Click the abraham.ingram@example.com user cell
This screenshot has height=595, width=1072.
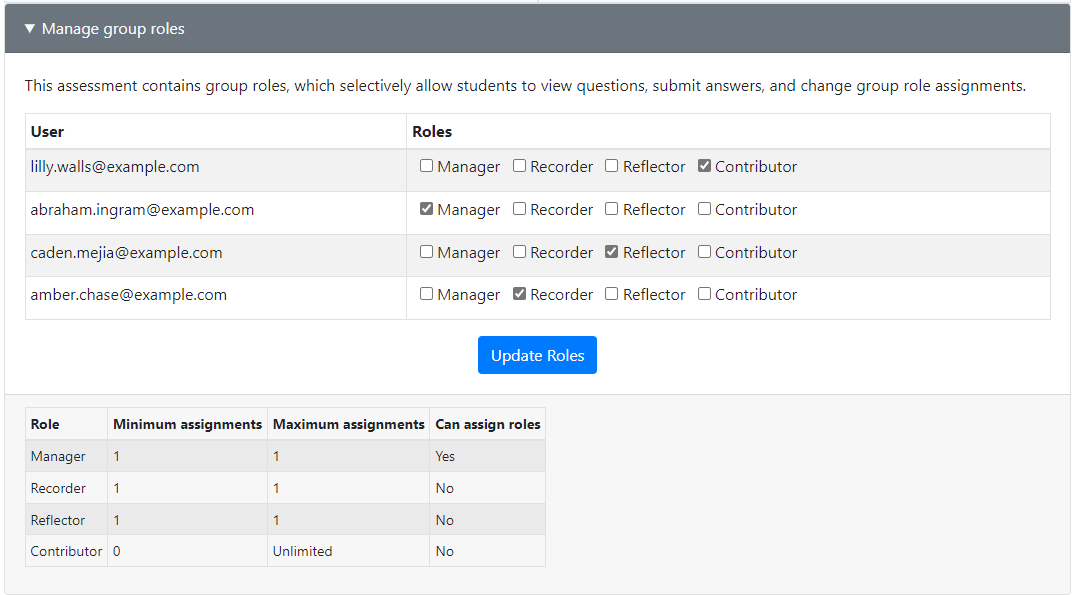(216, 213)
